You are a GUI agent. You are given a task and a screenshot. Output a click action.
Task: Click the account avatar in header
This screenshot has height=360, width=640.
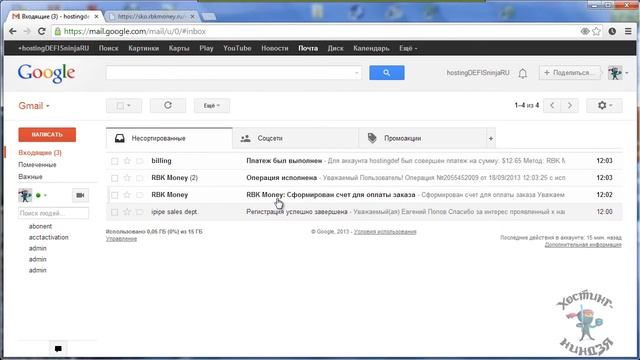615,73
